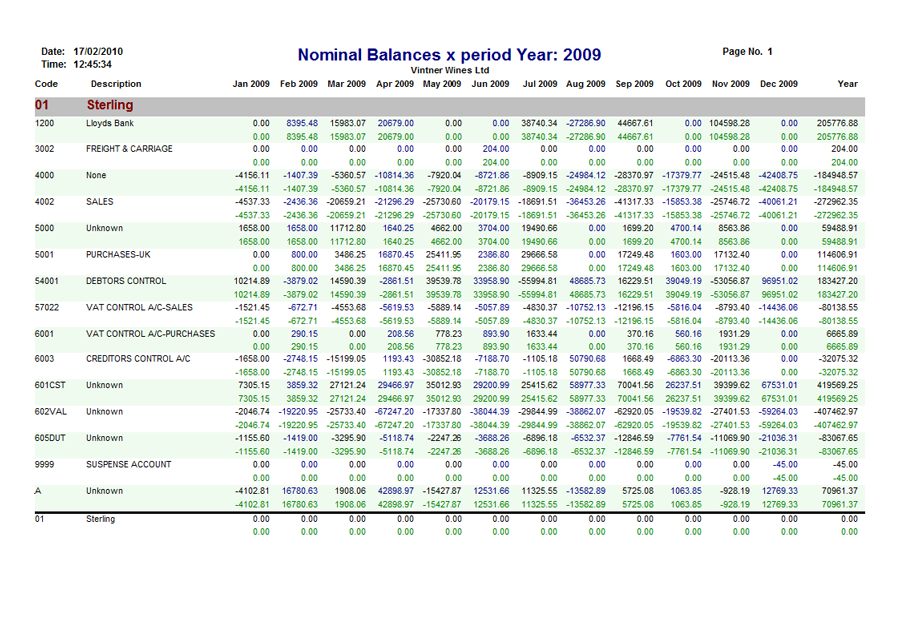Viewport: 900px width, 636px height.
Task: Select the Vintner Wines Ltd company name
Action: tap(450, 70)
